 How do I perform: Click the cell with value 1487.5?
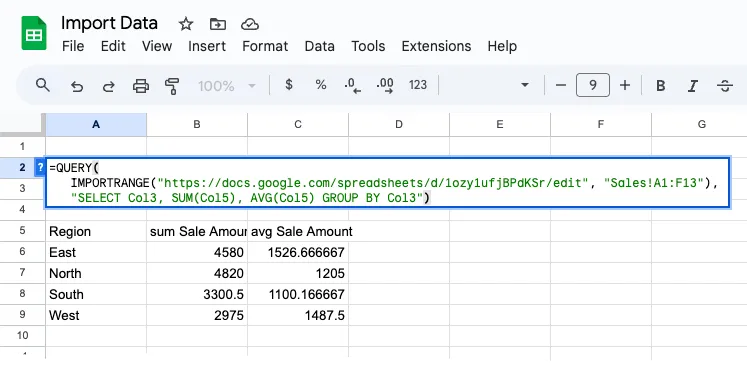[x=298, y=315]
